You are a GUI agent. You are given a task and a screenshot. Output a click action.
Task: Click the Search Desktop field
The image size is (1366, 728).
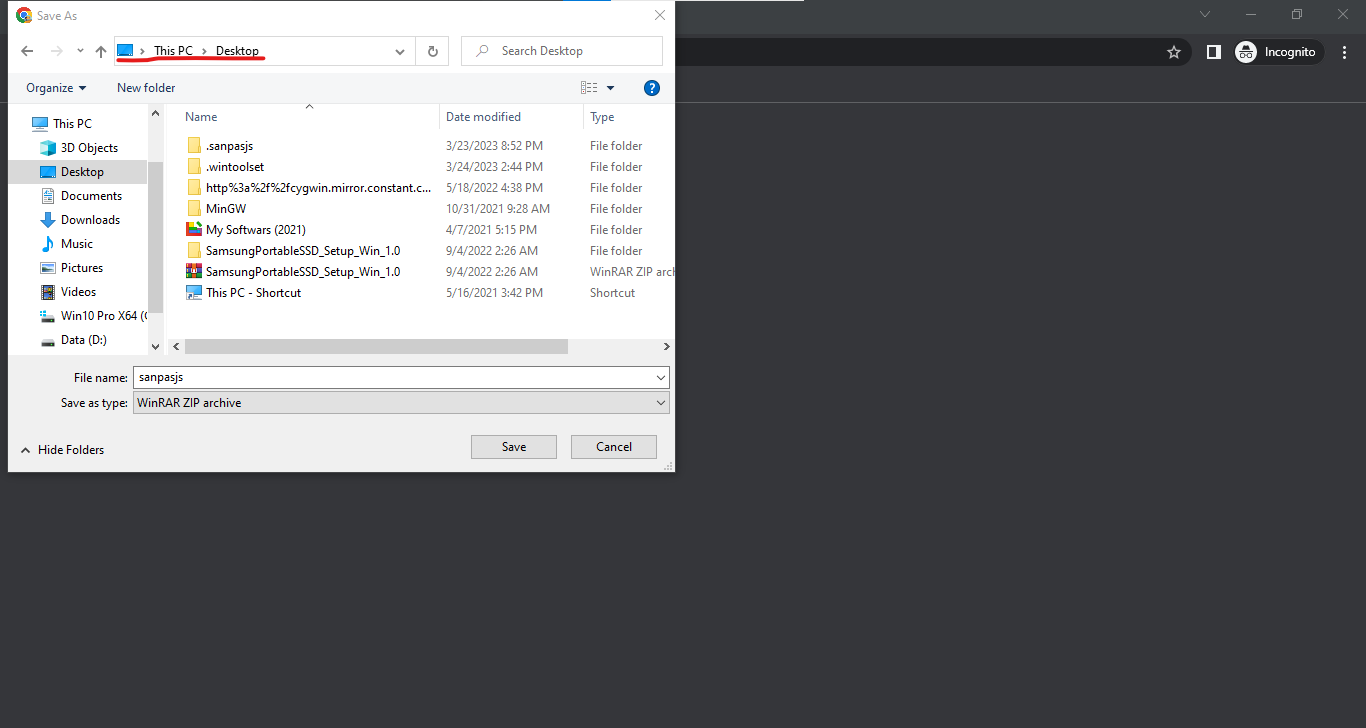570,51
